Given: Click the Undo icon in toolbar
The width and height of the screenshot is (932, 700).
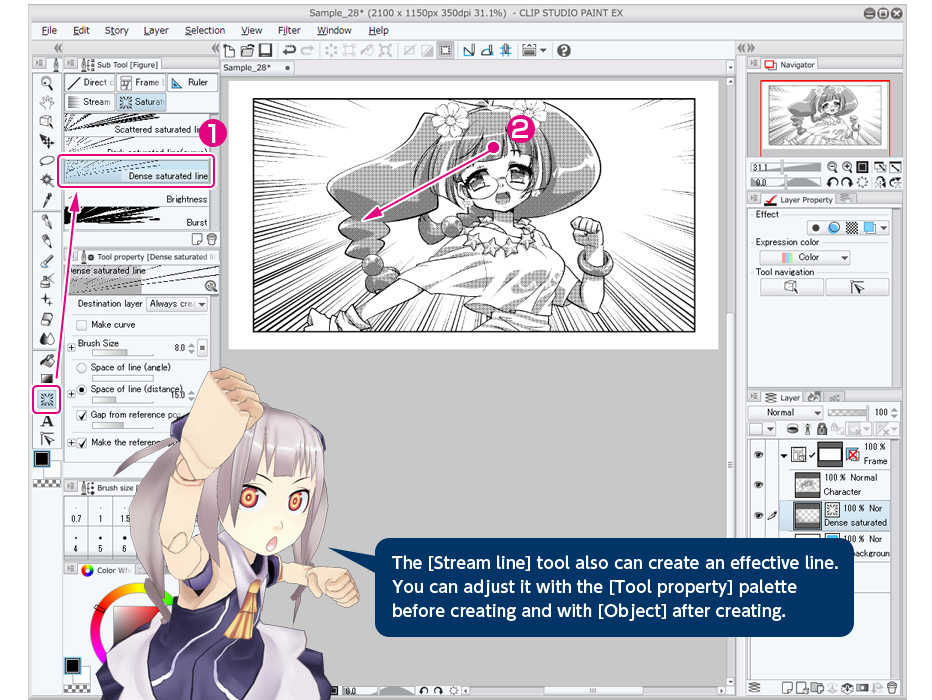Looking at the screenshot, I should pyautogui.click(x=289, y=50).
